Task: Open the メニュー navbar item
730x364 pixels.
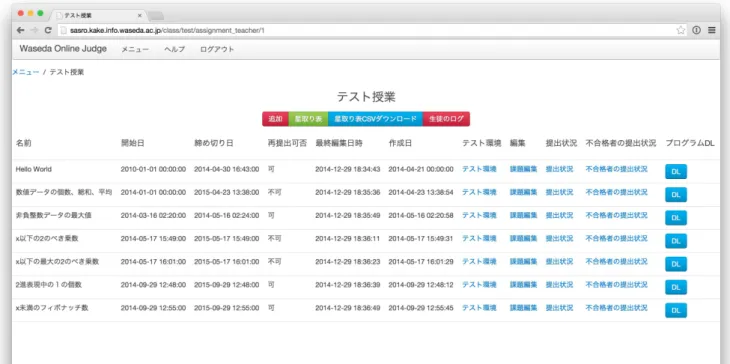Action: pyautogui.click(x=135, y=49)
